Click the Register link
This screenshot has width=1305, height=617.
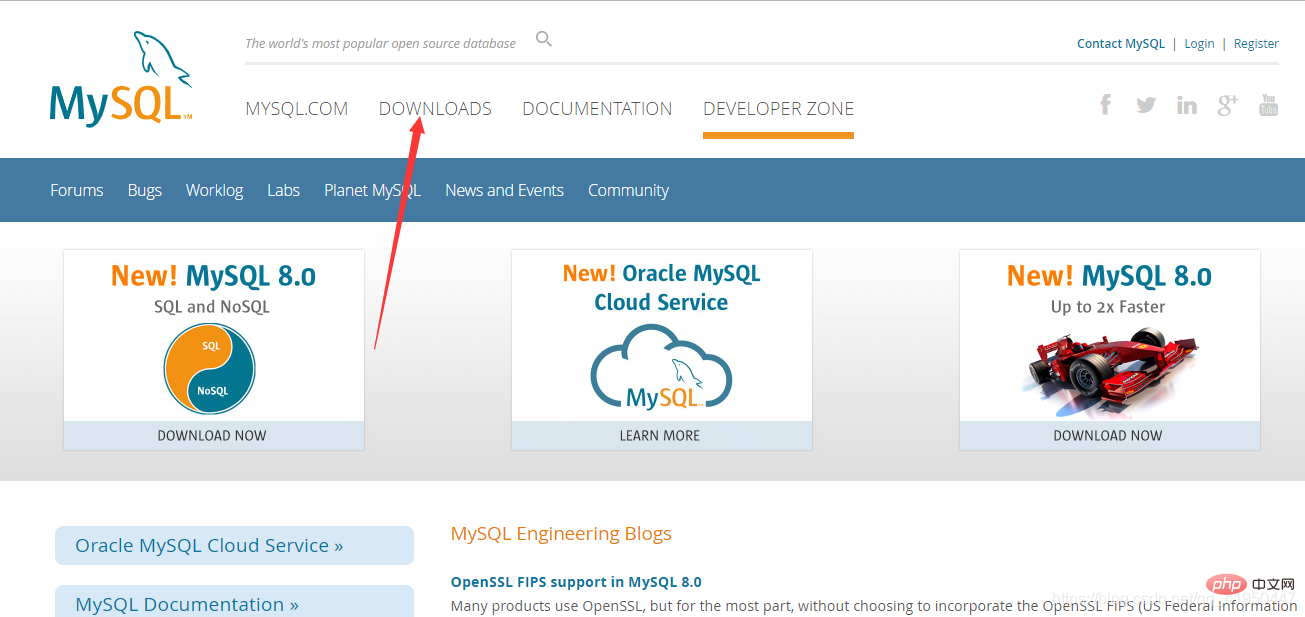point(1256,43)
